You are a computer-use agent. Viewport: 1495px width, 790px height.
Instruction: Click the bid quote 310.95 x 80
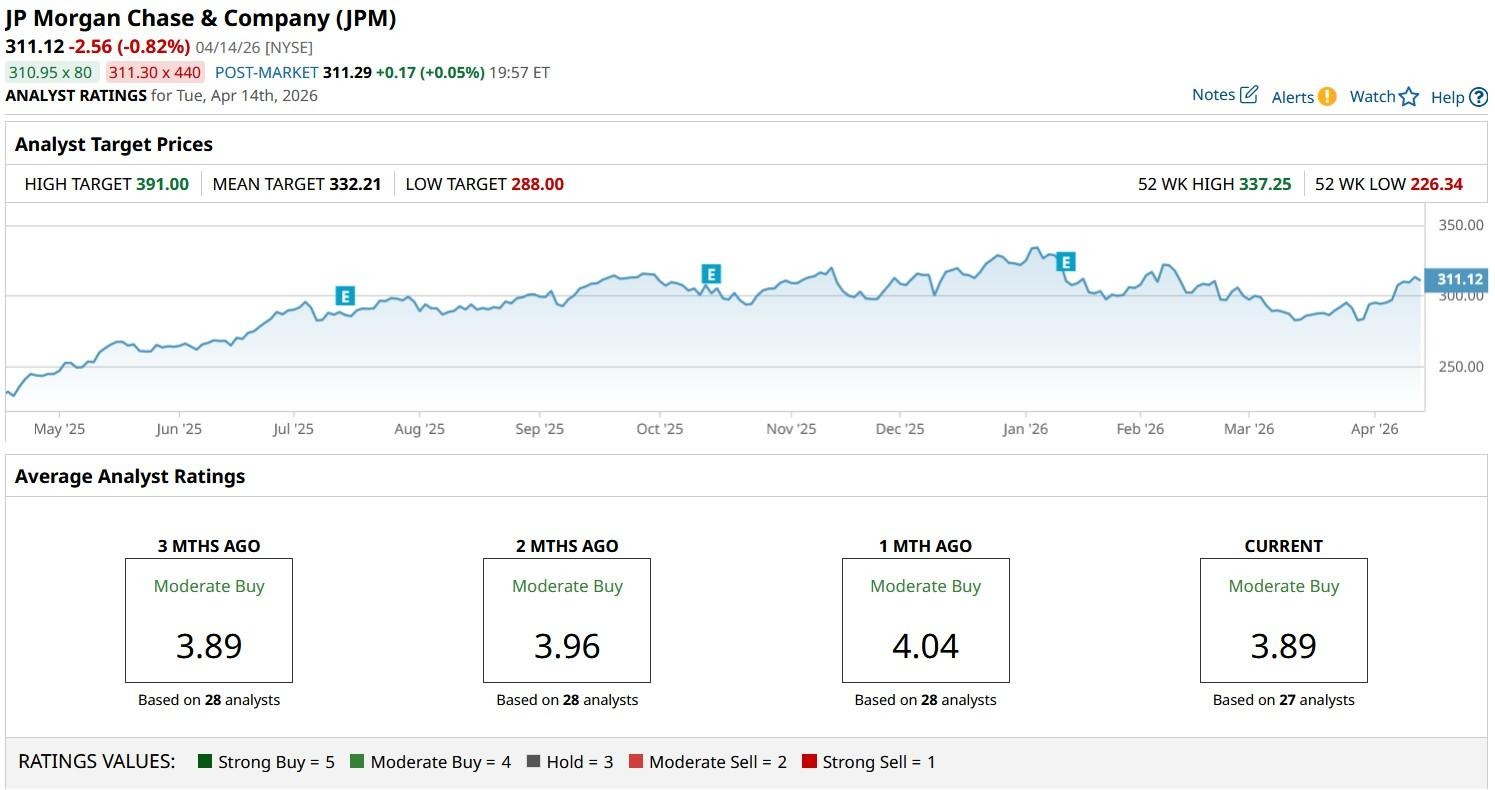tap(51, 72)
